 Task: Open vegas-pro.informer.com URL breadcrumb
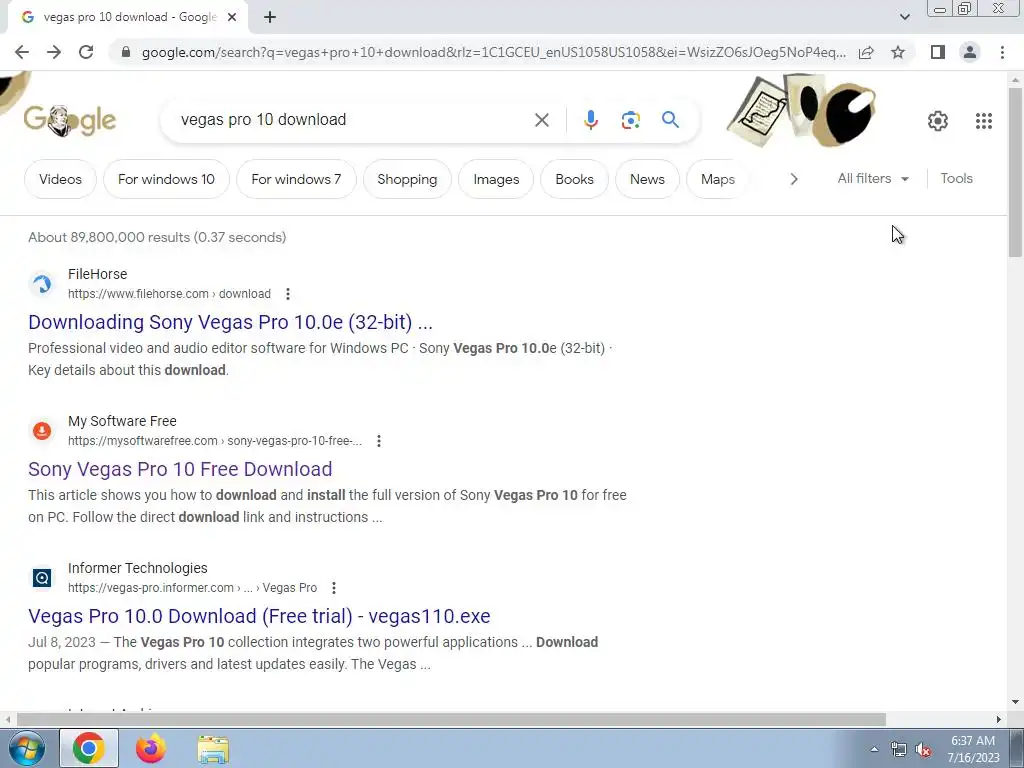(192, 588)
